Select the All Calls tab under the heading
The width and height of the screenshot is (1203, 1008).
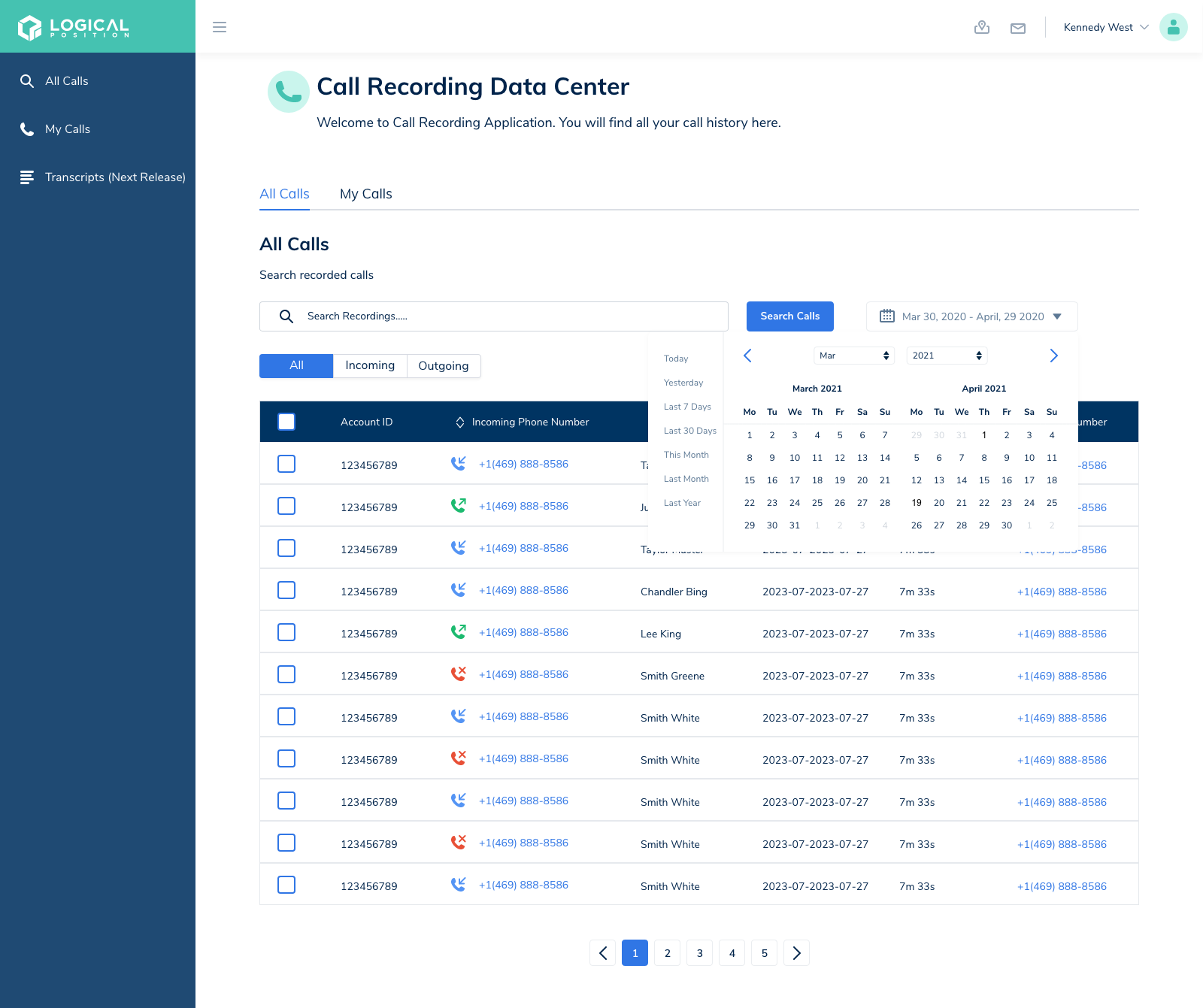(284, 194)
